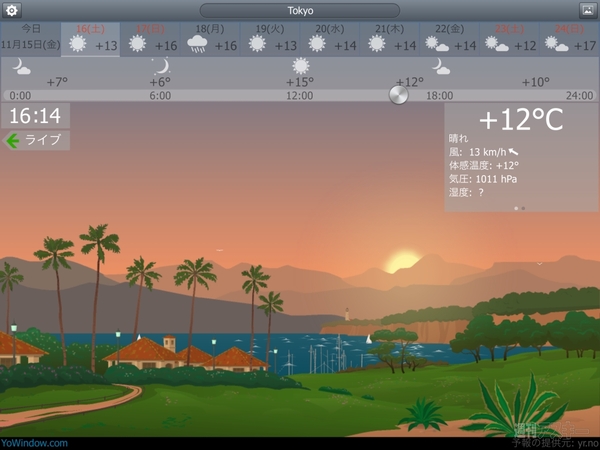The image size is (600, 450).
Task: Open the Tokyo location selector bar
Action: (x=300, y=11)
